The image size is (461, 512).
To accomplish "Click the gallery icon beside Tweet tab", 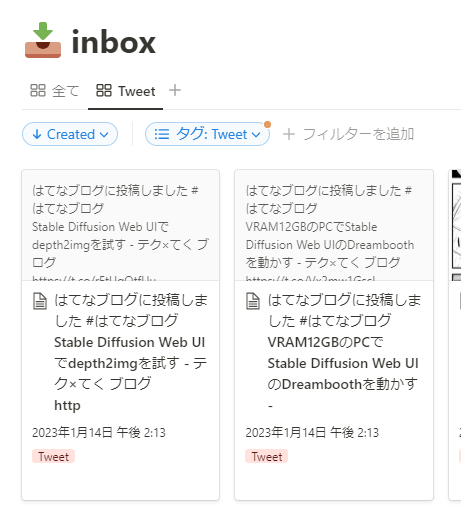I will tap(104, 90).
